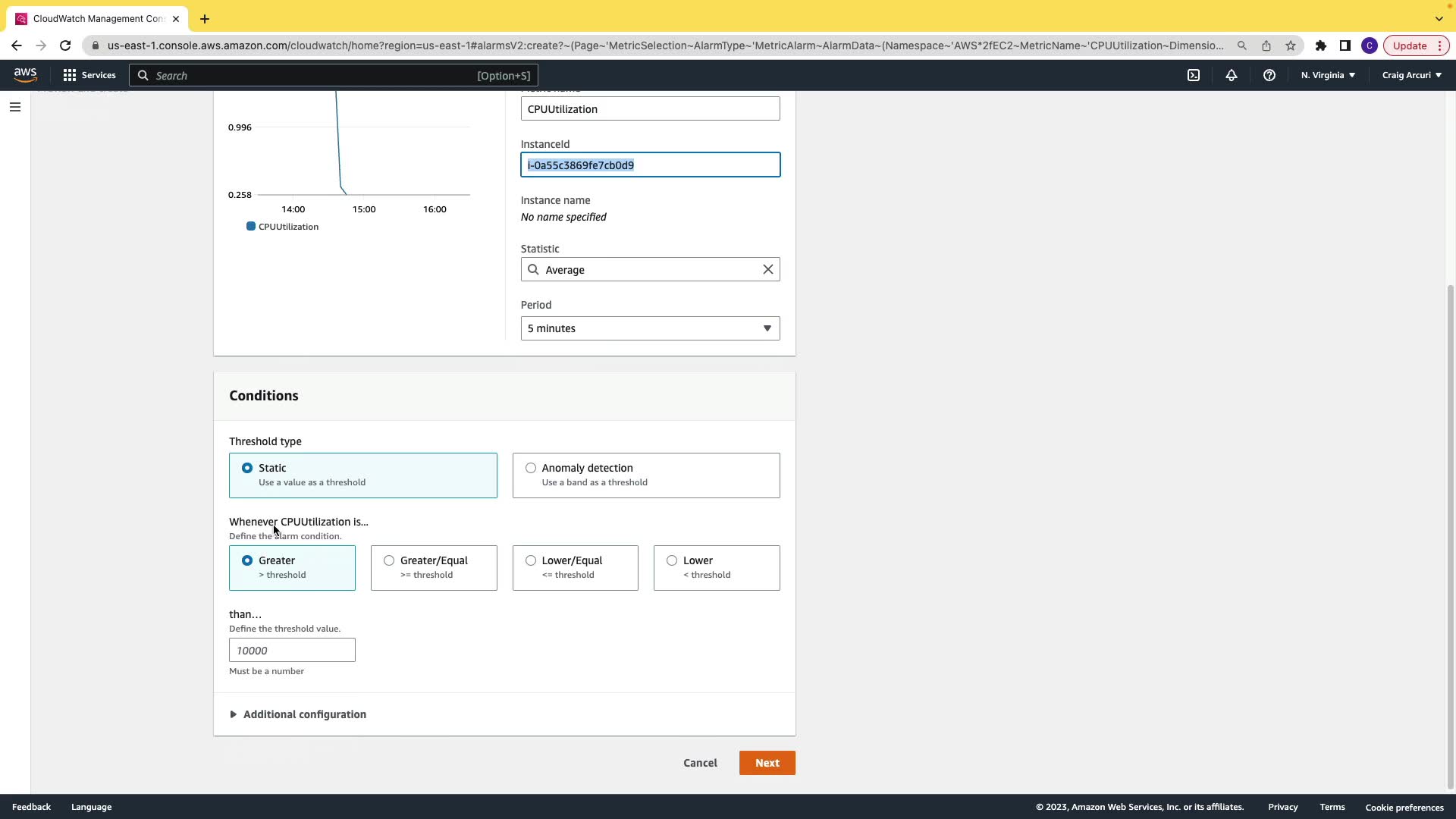
Task: Select Anomaly detection threshold type
Action: [531, 468]
